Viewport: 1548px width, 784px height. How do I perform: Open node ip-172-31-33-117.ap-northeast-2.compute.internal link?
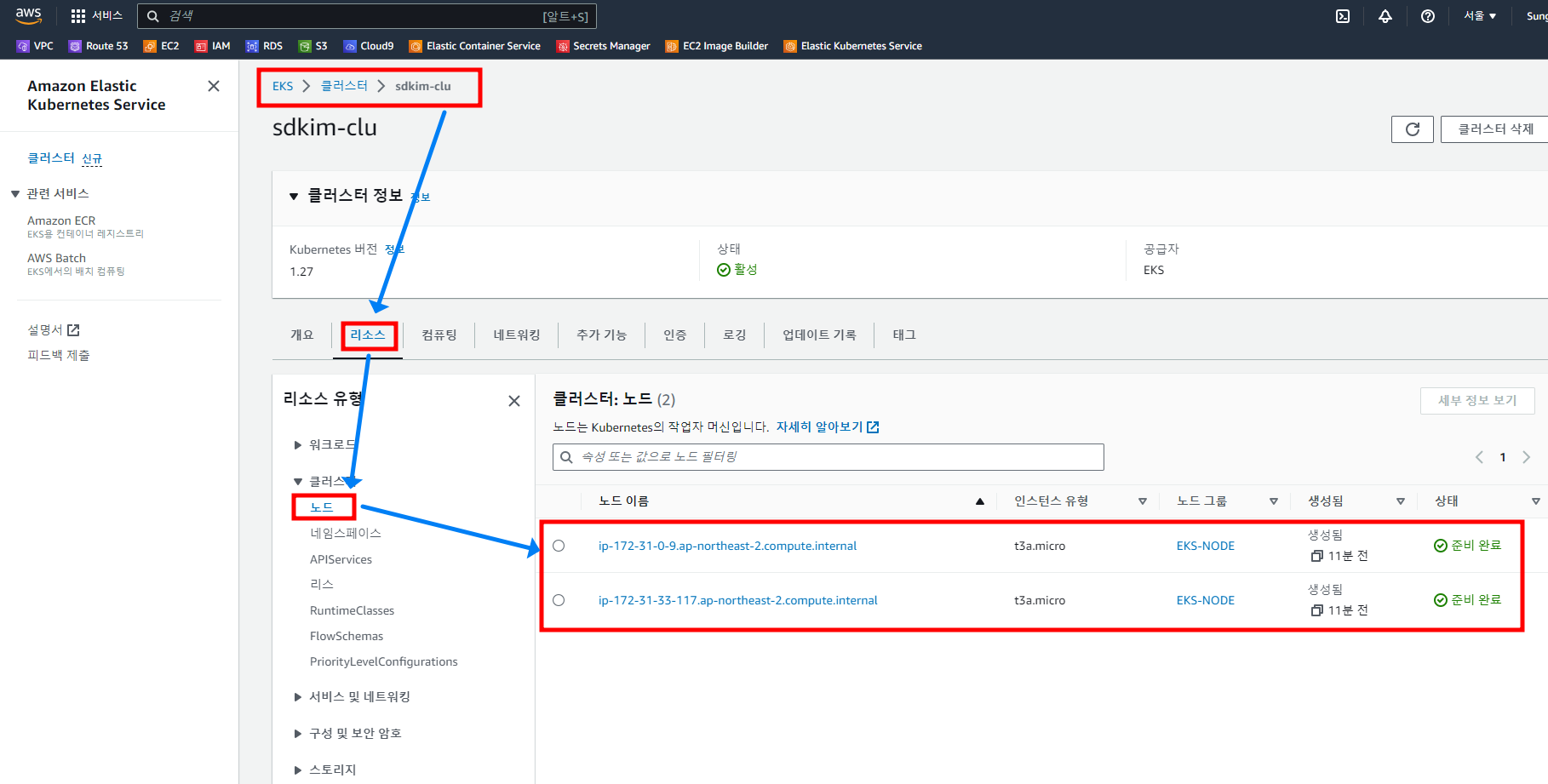coord(737,600)
